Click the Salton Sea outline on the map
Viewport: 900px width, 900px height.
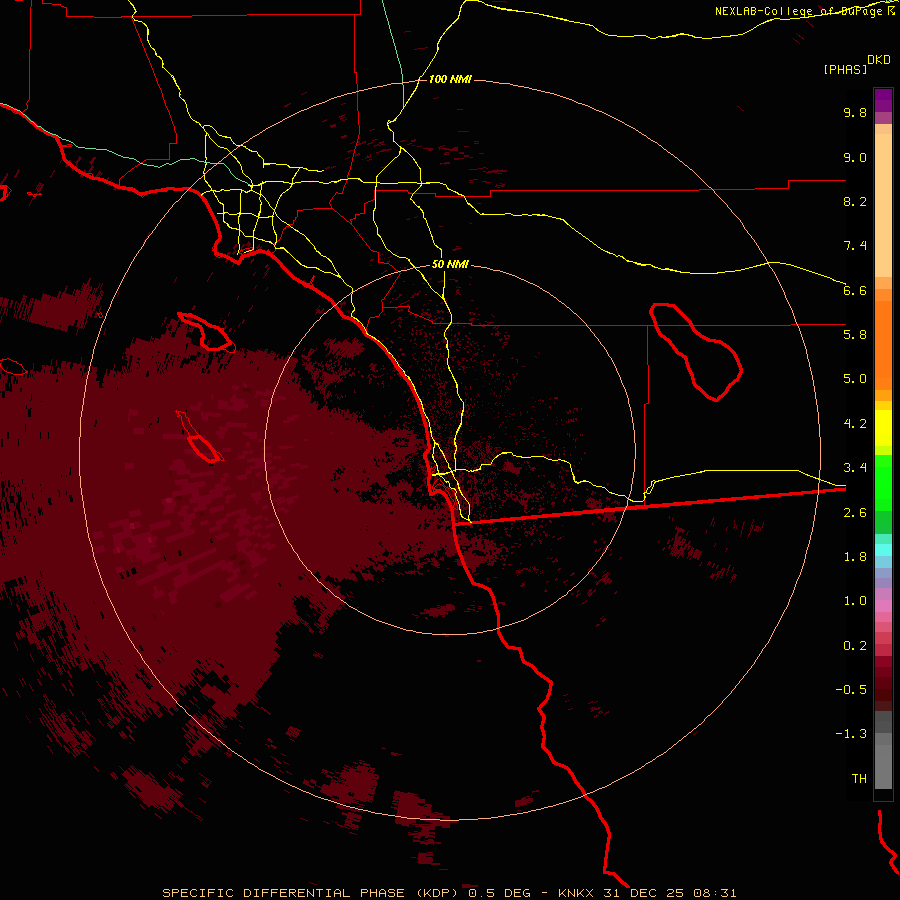pos(696,352)
